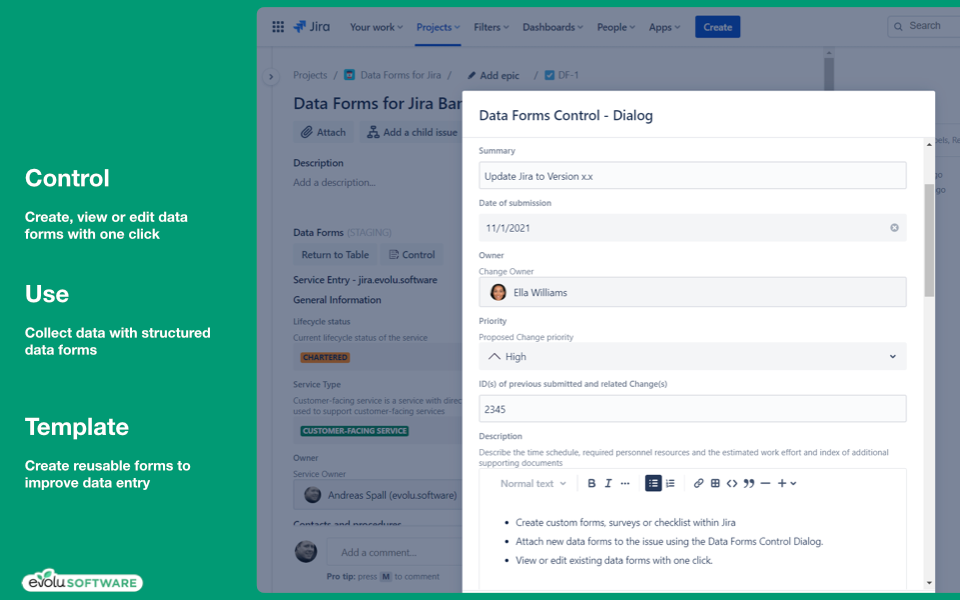Viewport: 960px width, 600px height.
Task: Click the dialog vertical scrollbar thumb
Action: (x=929, y=240)
